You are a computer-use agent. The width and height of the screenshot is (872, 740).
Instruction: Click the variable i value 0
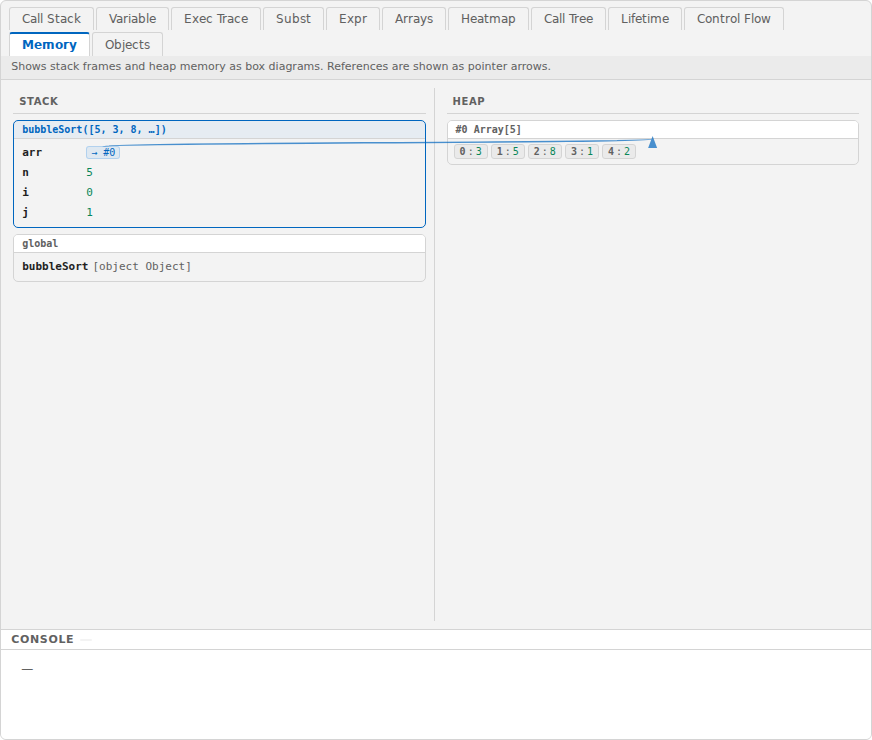pos(90,192)
